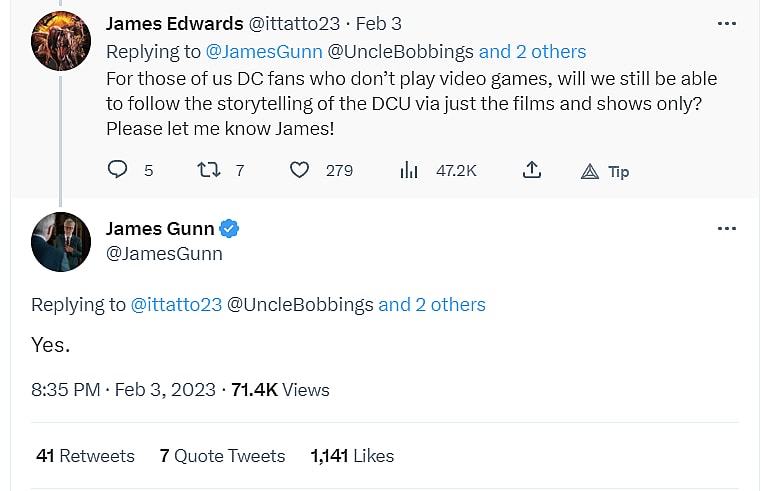The width and height of the screenshot is (761, 491).
Task: Click James Gunn's blue verified badge
Action: pos(230,229)
